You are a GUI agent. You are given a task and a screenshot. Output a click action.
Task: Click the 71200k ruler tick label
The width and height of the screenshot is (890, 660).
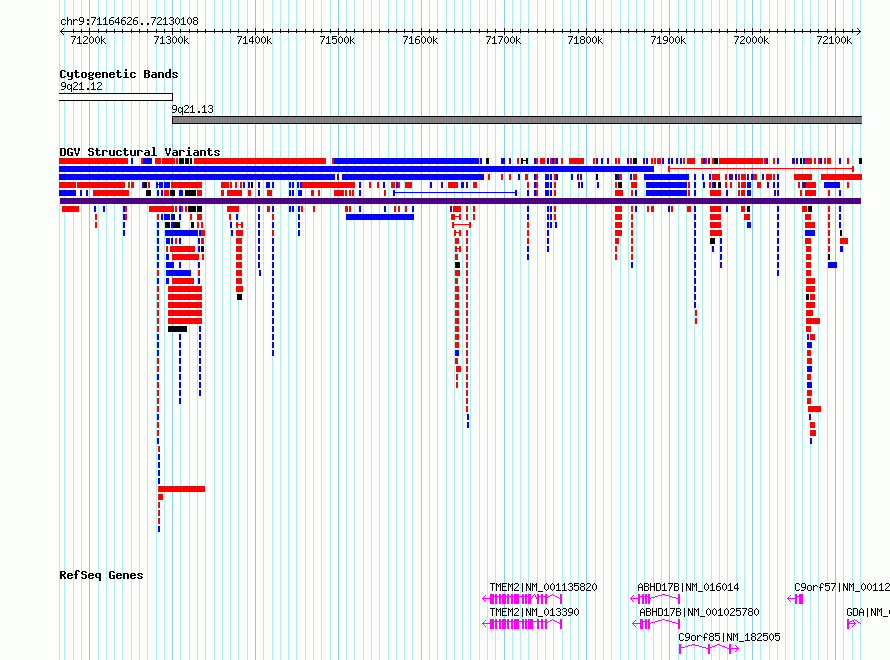[88, 40]
